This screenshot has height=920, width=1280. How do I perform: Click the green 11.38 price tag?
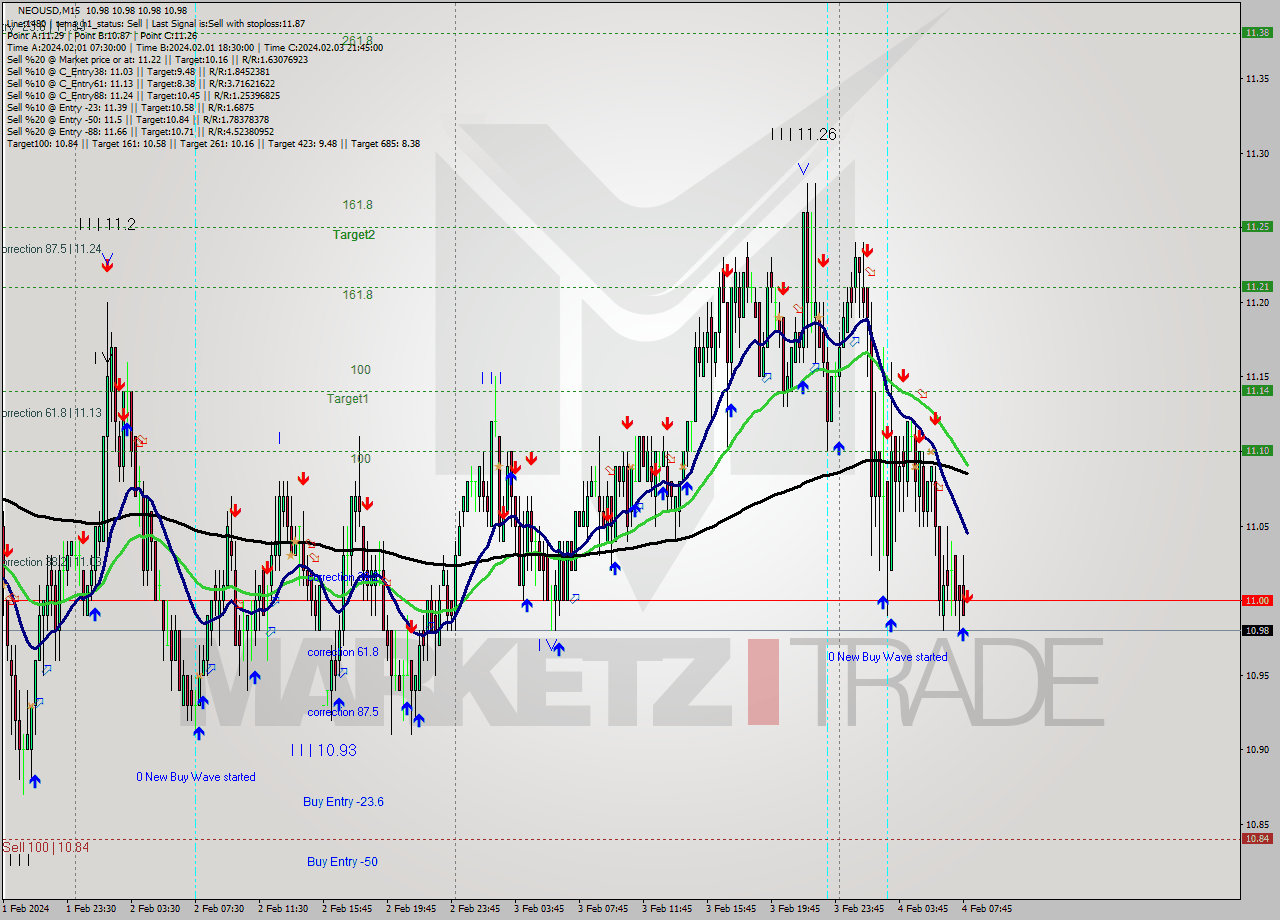click(x=1257, y=32)
